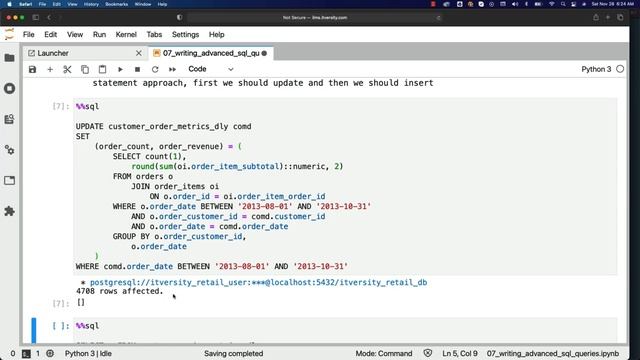Go back with Safari's back arrow

pyautogui.click(x=49, y=18)
